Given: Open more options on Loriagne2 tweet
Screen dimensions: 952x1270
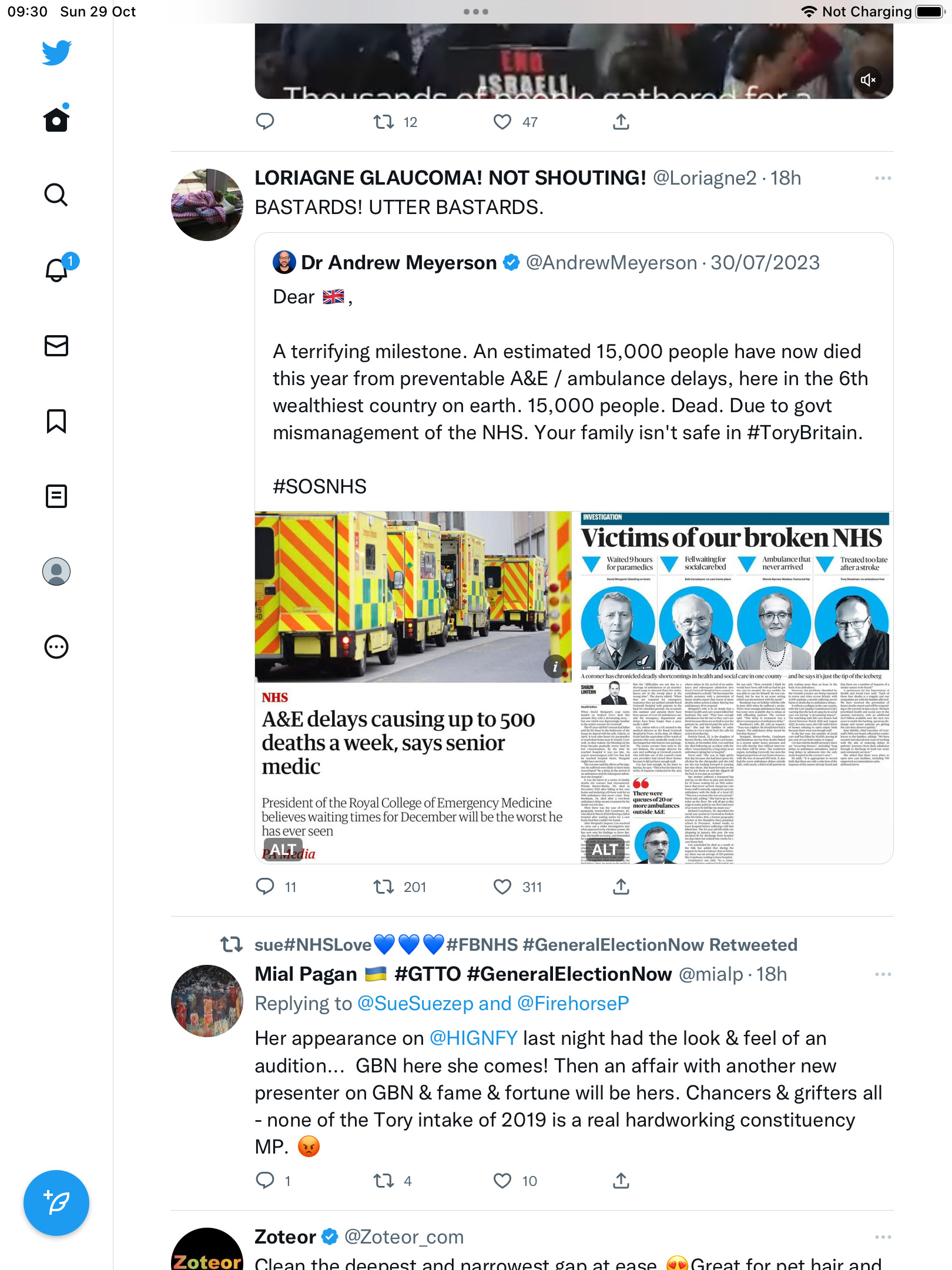Looking at the screenshot, I should point(883,178).
